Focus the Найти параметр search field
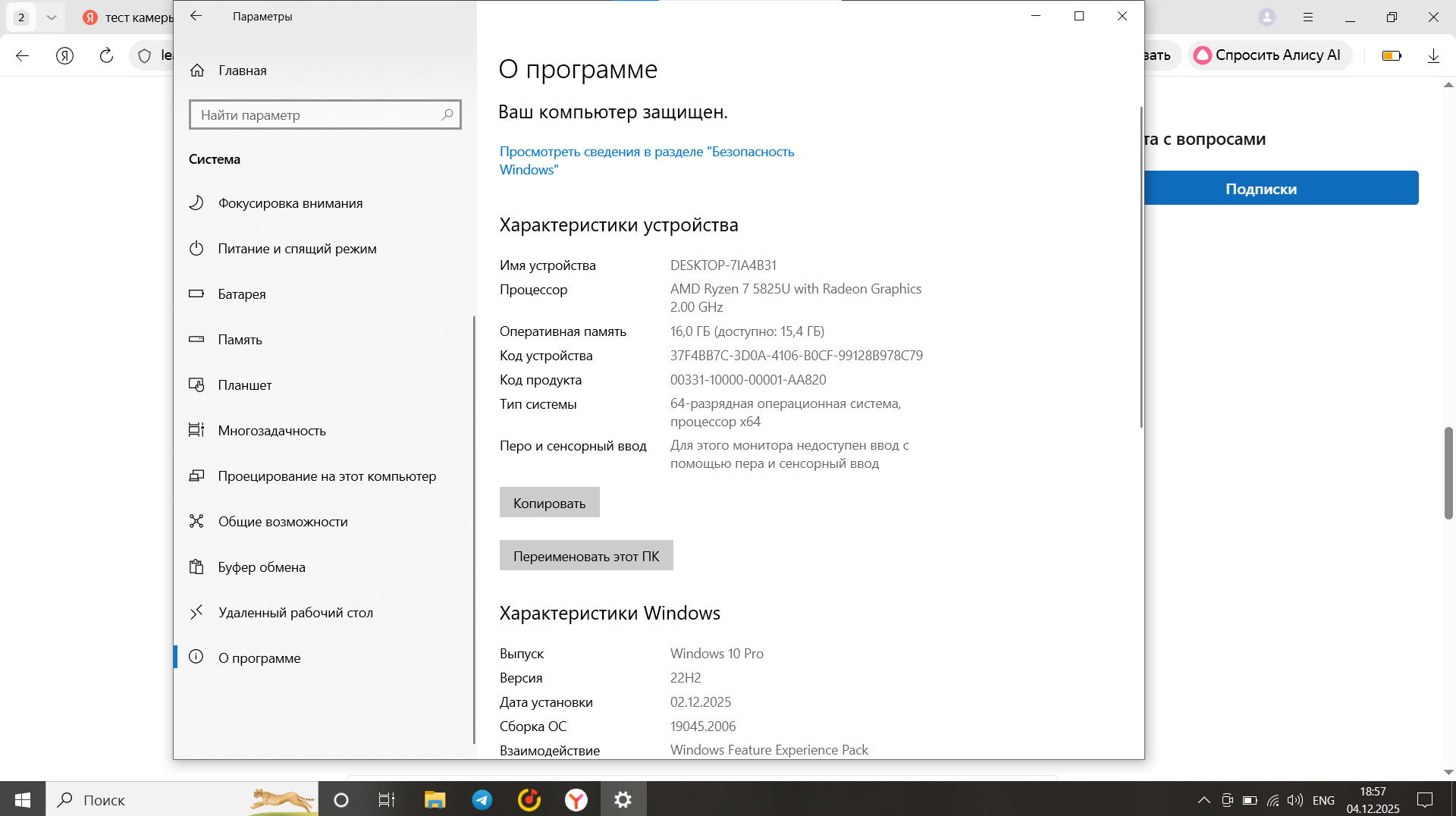The height and width of the screenshot is (816, 1456). coord(325,115)
